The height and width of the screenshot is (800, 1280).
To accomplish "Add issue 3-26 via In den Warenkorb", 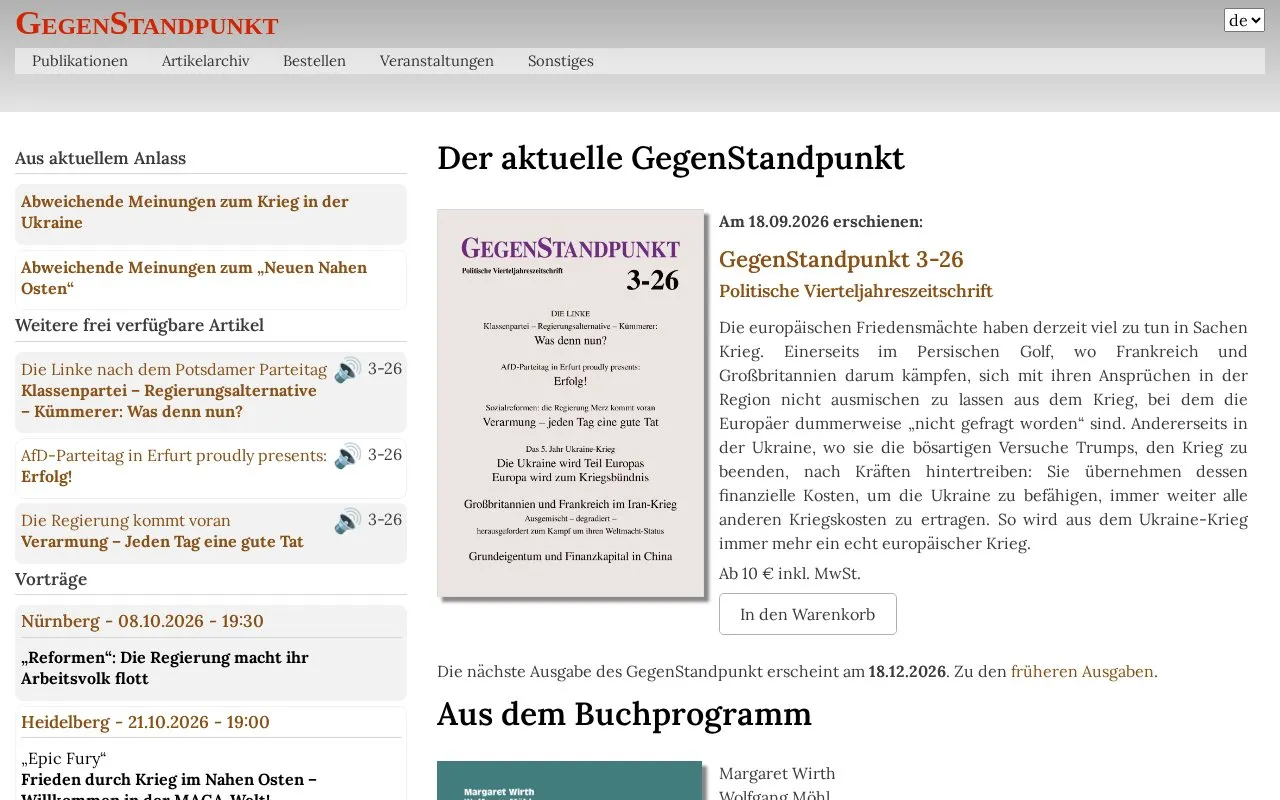I will coord(808,614).
